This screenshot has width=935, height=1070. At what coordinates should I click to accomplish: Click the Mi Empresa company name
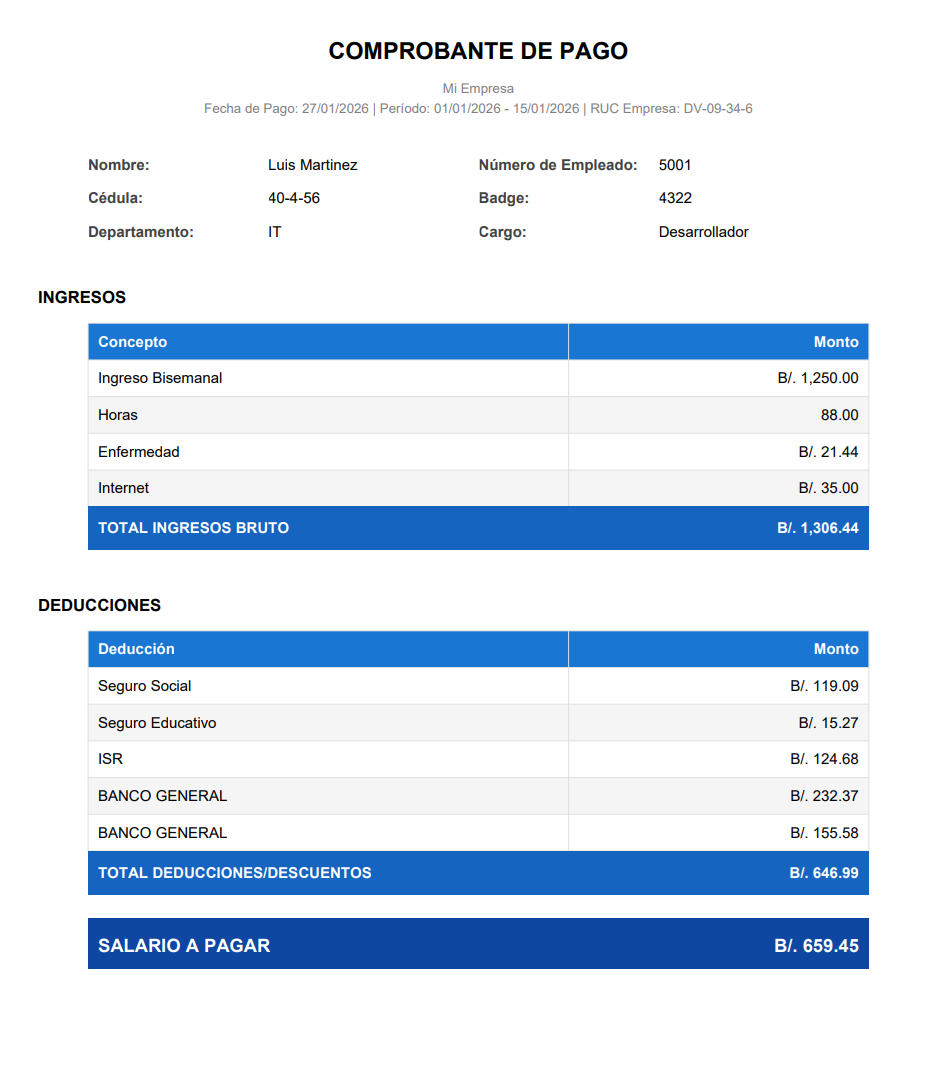(478, 88)
